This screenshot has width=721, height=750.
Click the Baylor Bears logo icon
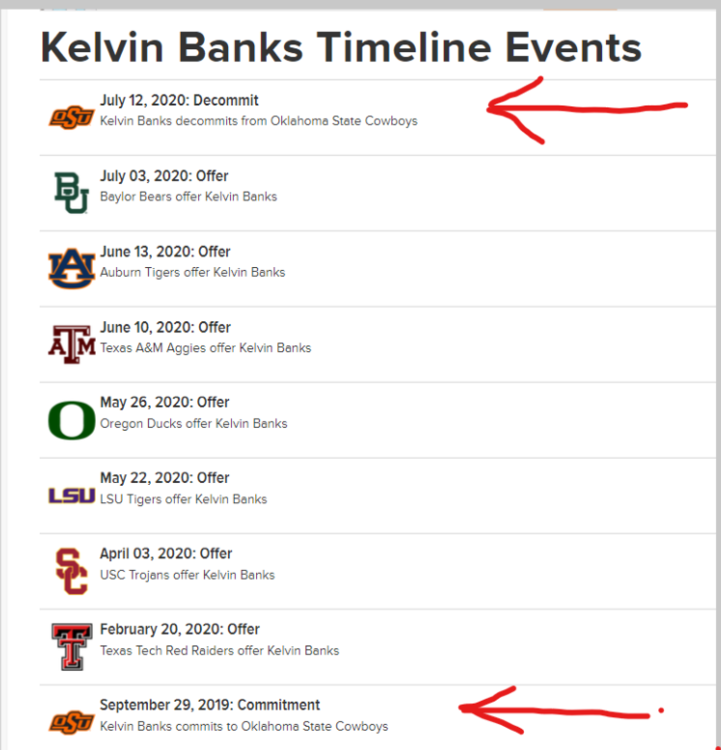72,193
